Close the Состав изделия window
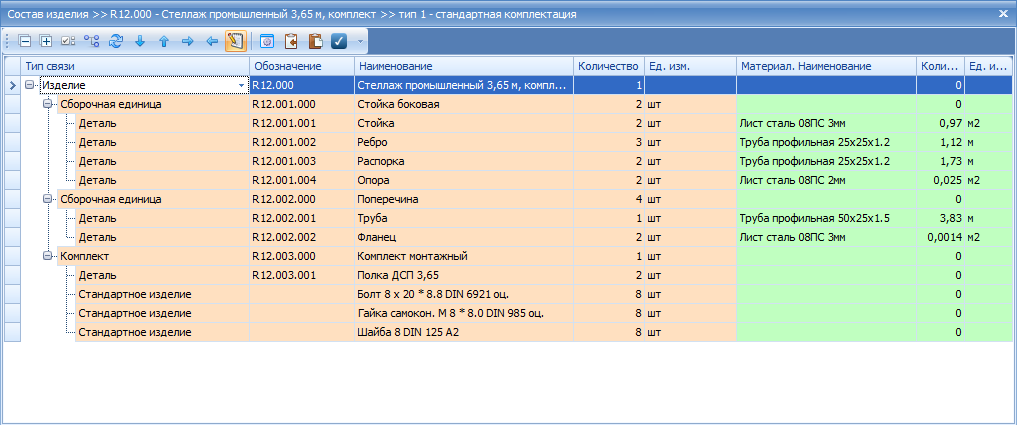The image size is (1017, 425). click(x=1004, y=13)
